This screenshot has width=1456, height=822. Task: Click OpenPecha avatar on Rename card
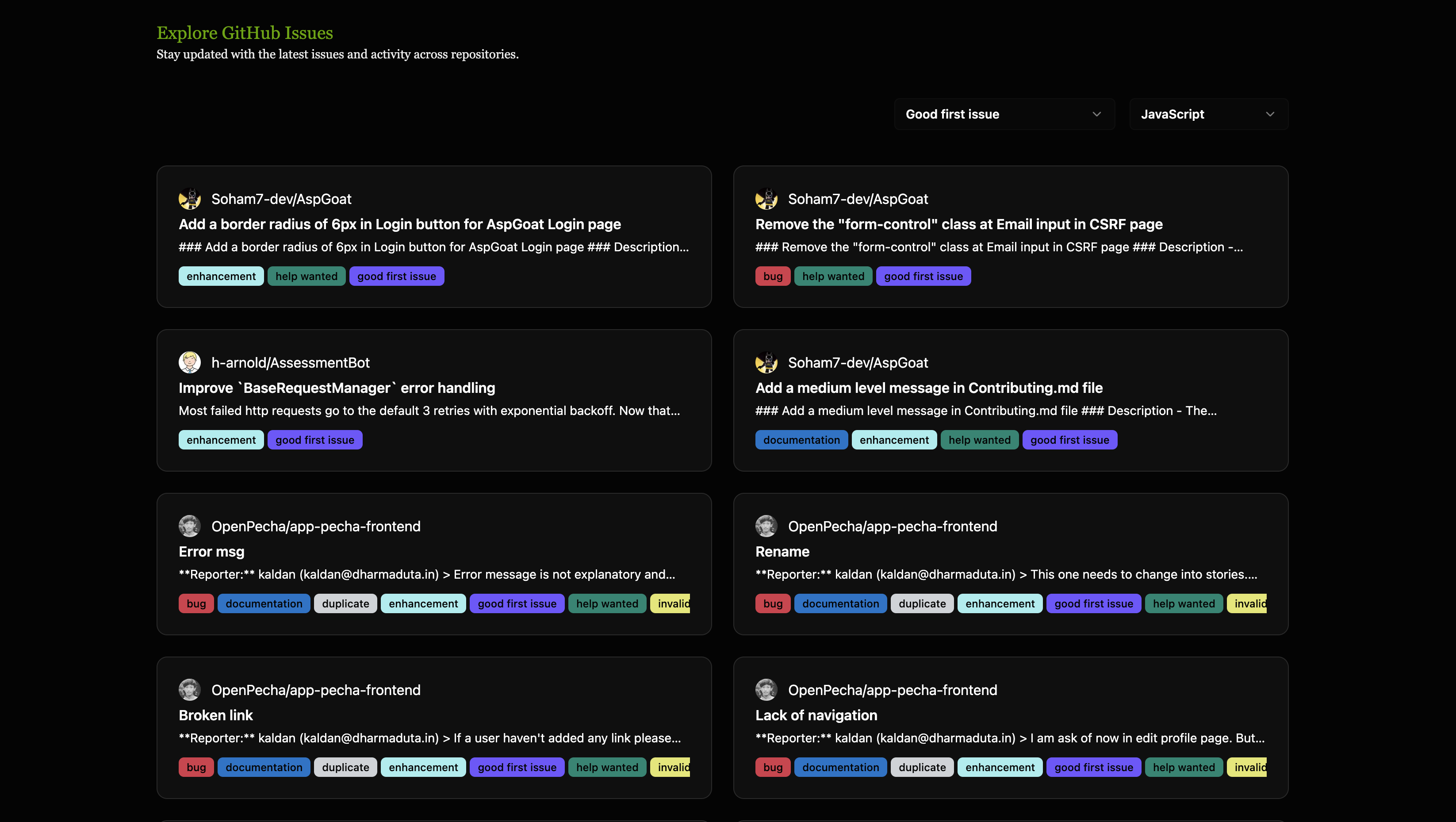[x=766, y=526]
